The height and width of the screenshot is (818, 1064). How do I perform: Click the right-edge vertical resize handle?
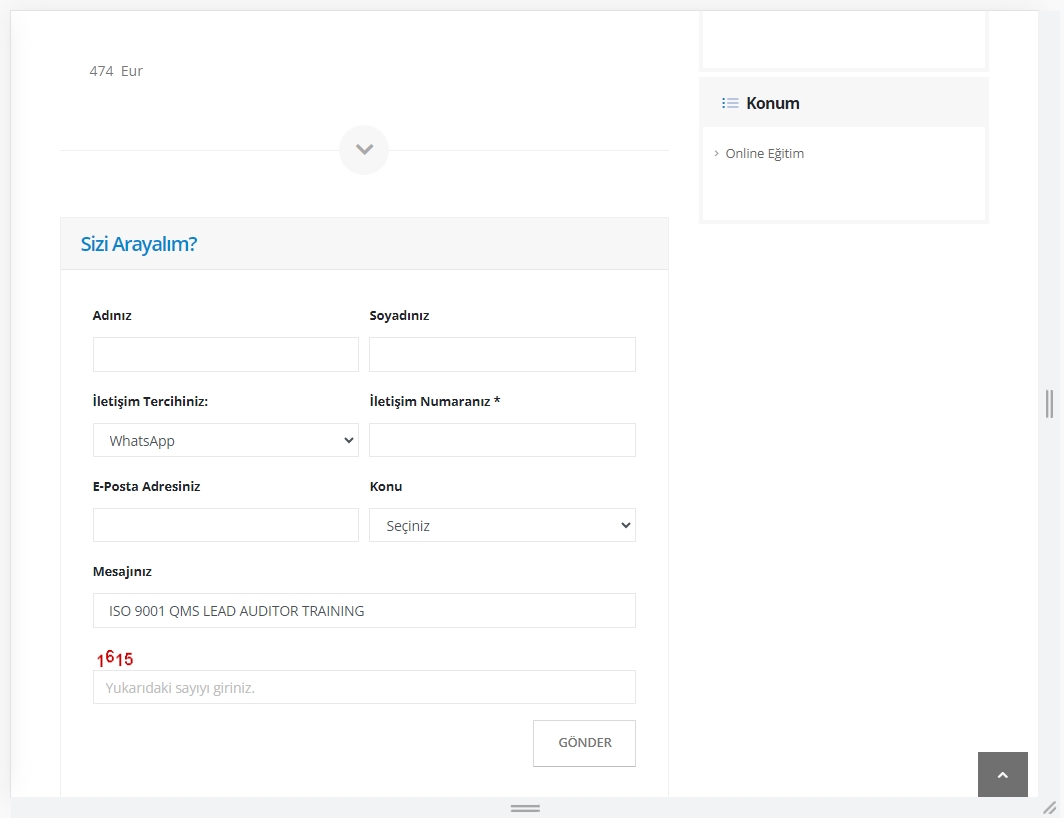(1049, 404)
